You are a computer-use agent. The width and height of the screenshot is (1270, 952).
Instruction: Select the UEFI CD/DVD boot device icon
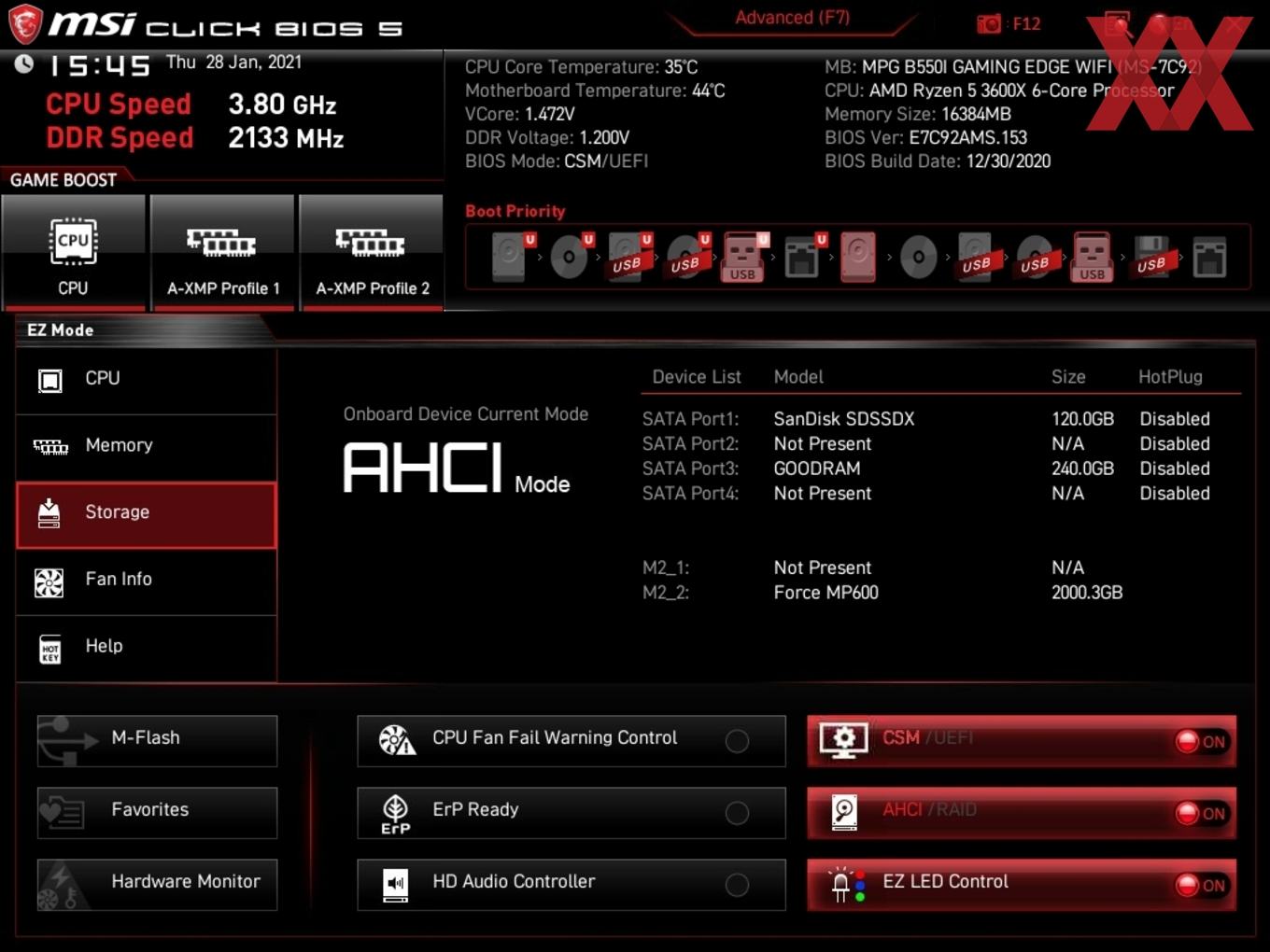570,257
